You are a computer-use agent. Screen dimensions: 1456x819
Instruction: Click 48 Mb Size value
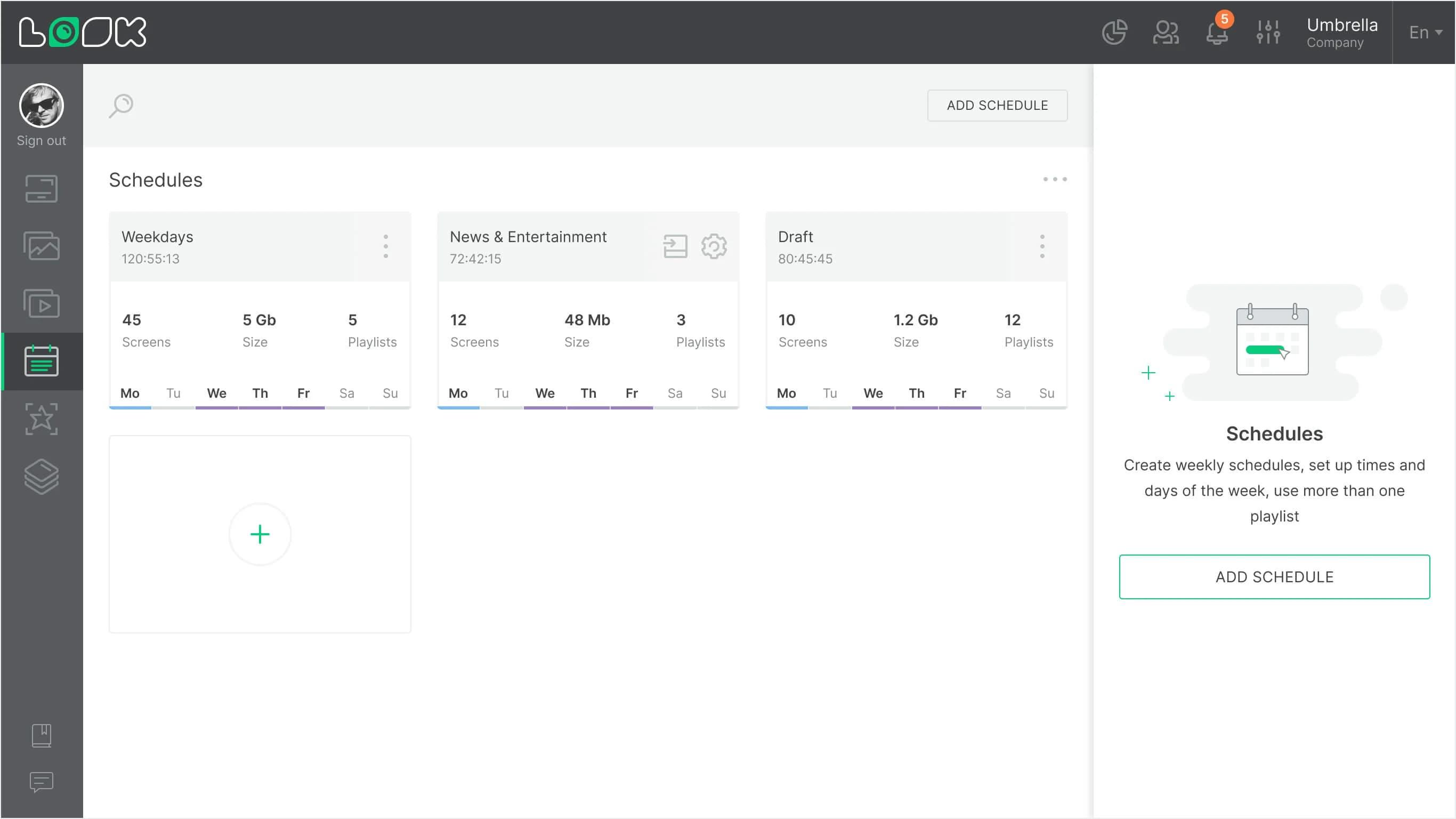pyautogui.click(x=587, y=320)
